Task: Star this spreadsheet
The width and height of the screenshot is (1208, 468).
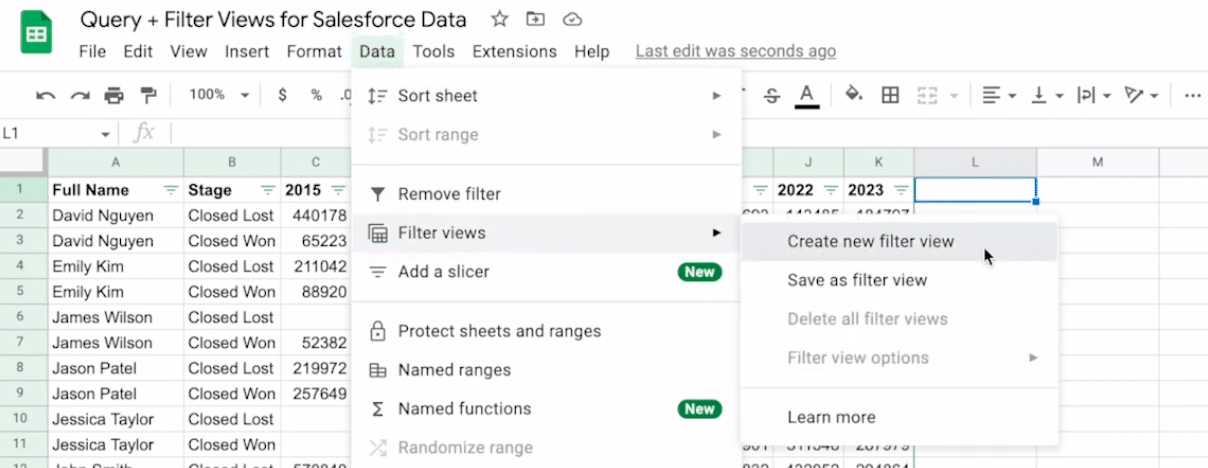Action: (x=500, y=19)
